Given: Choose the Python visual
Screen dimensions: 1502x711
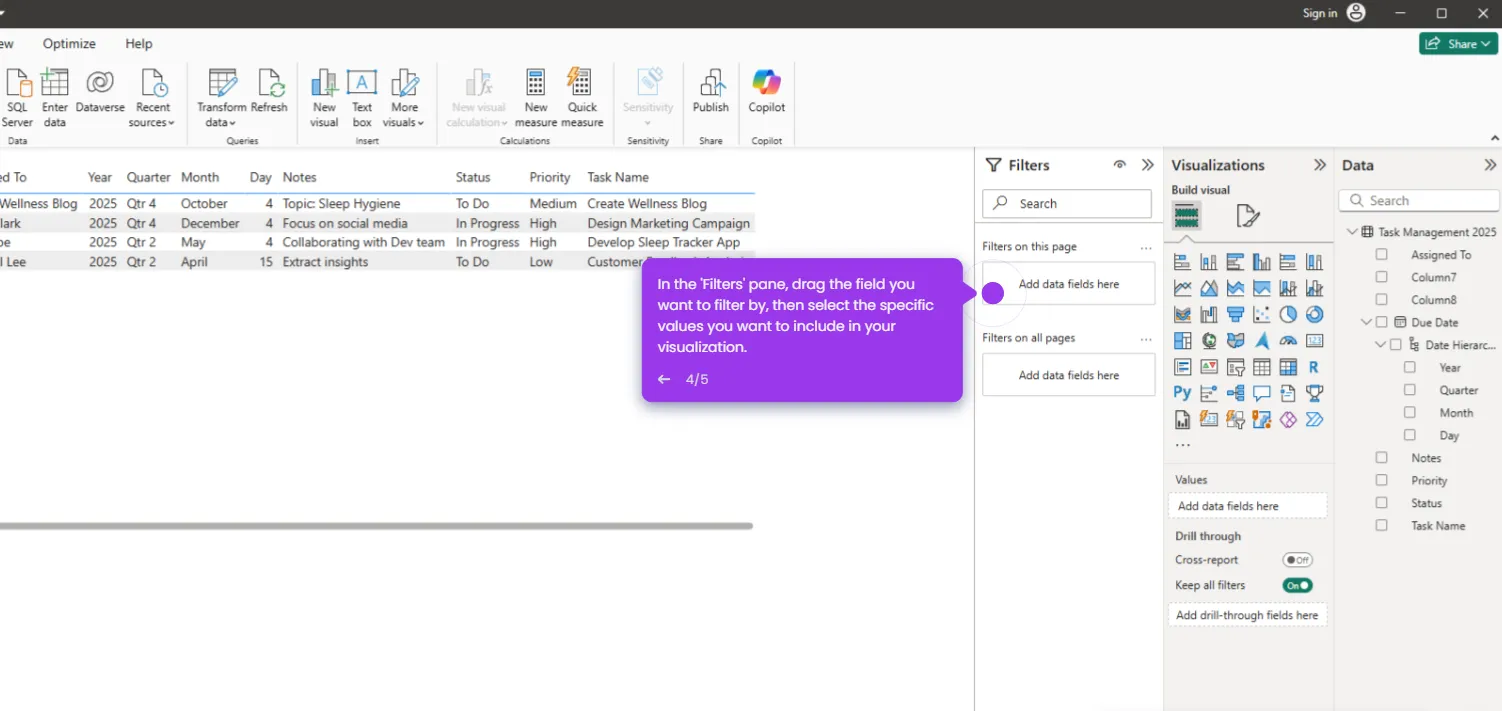Looking at the screenshot, I should point(1183,393).
